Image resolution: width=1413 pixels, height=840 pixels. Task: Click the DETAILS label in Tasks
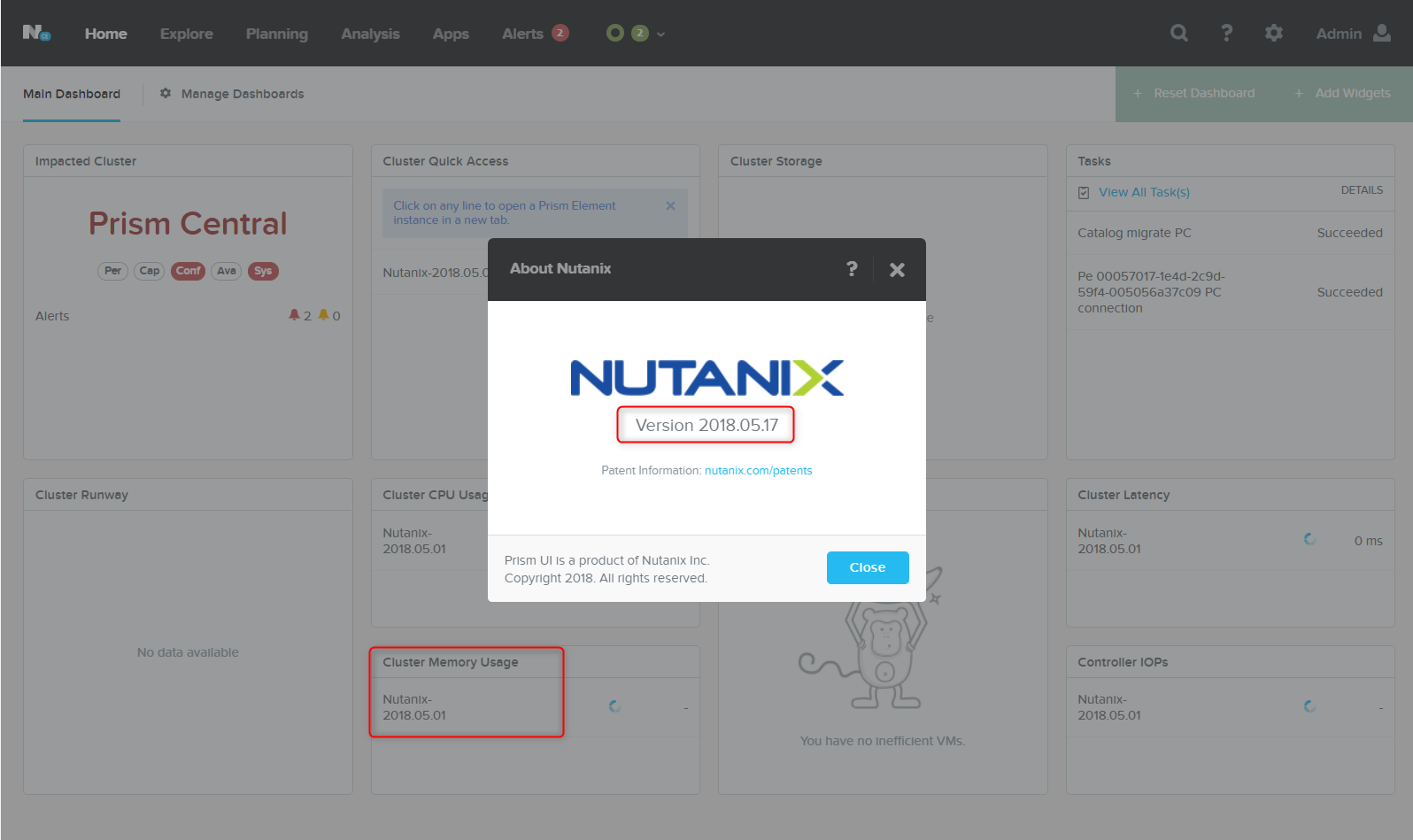click(1362, 190)
